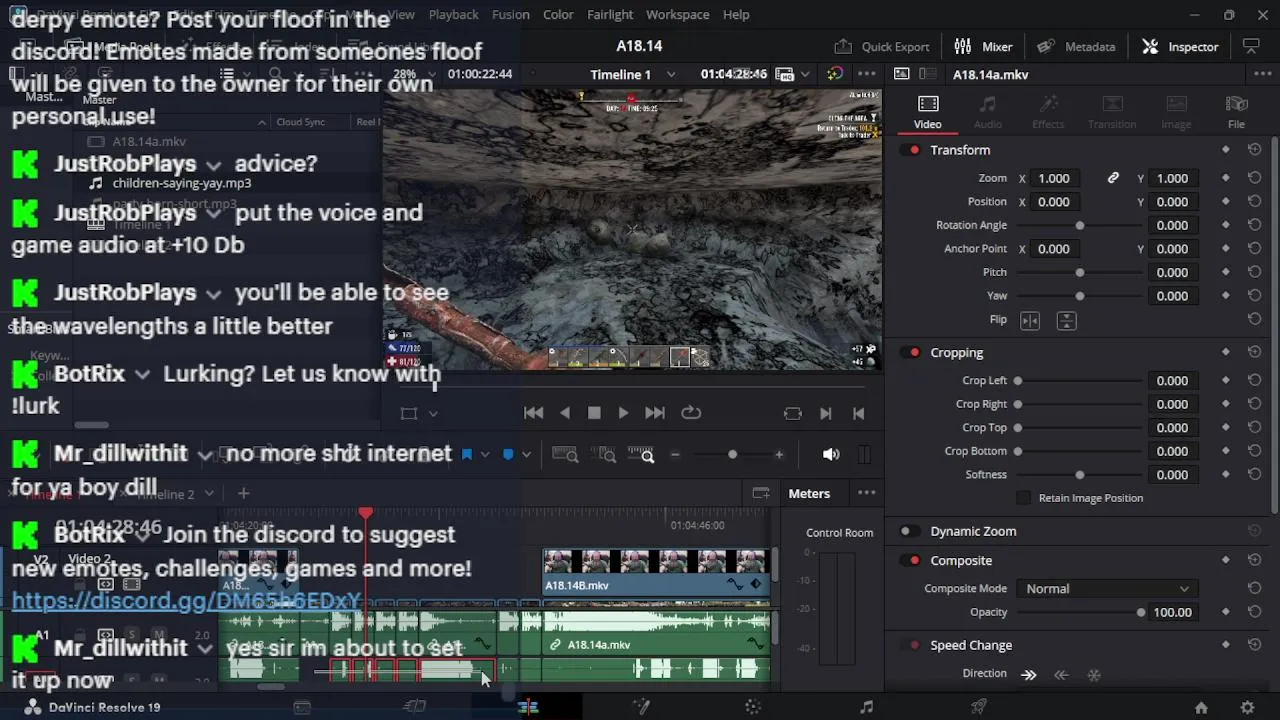This screenshot has width=1280, height=720.
Task: Open the Workspace menu
Action: (677, 14)
